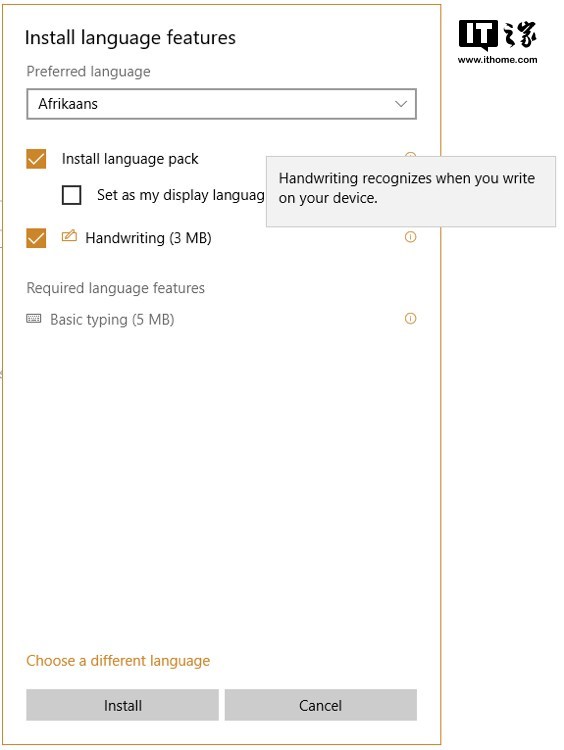
Task: Open Choose a different language link
Action: coord(118,661)
